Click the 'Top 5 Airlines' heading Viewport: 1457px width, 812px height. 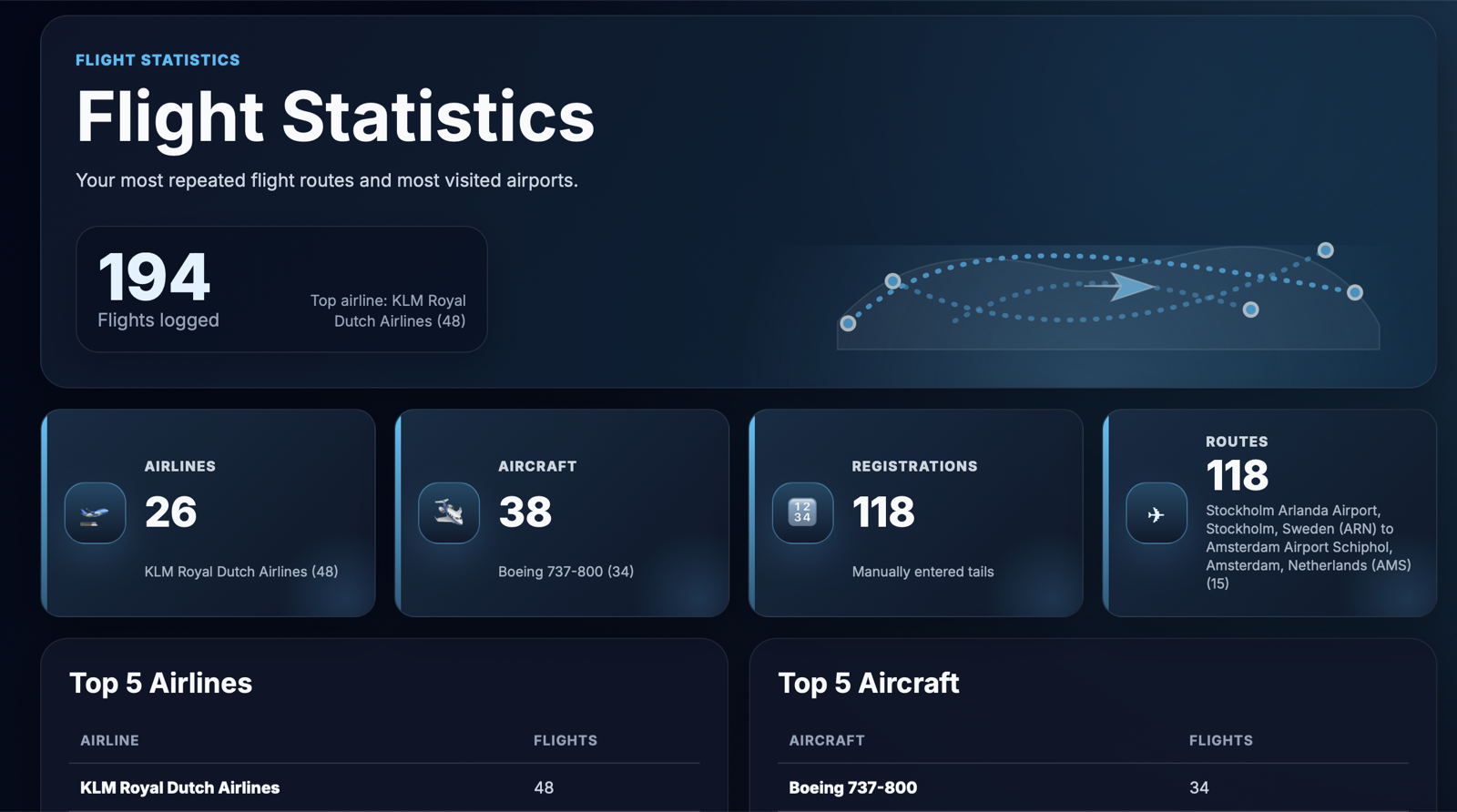[161, 684]
